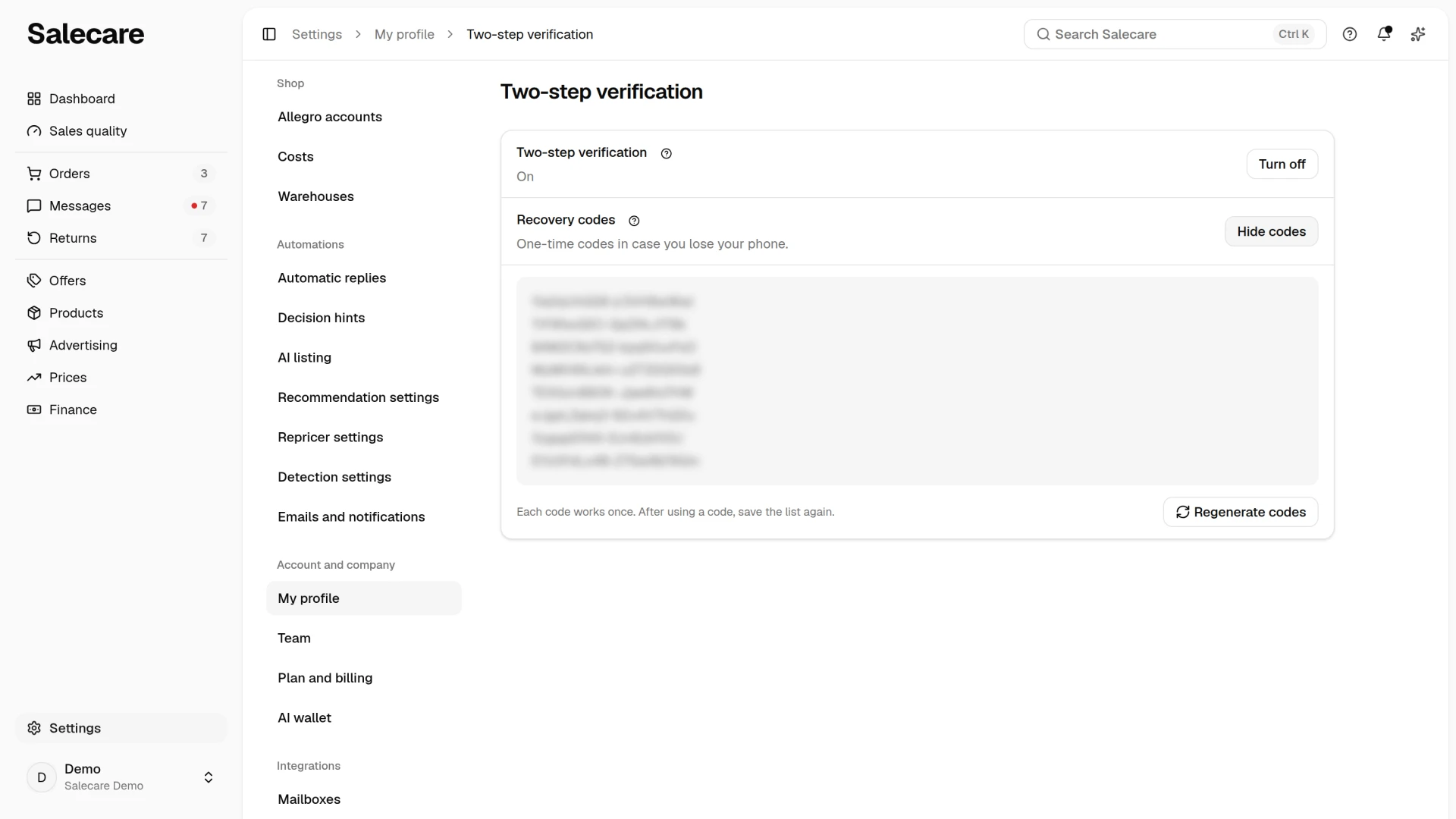Open Offers in the sidebar

[x=121, y=281]
